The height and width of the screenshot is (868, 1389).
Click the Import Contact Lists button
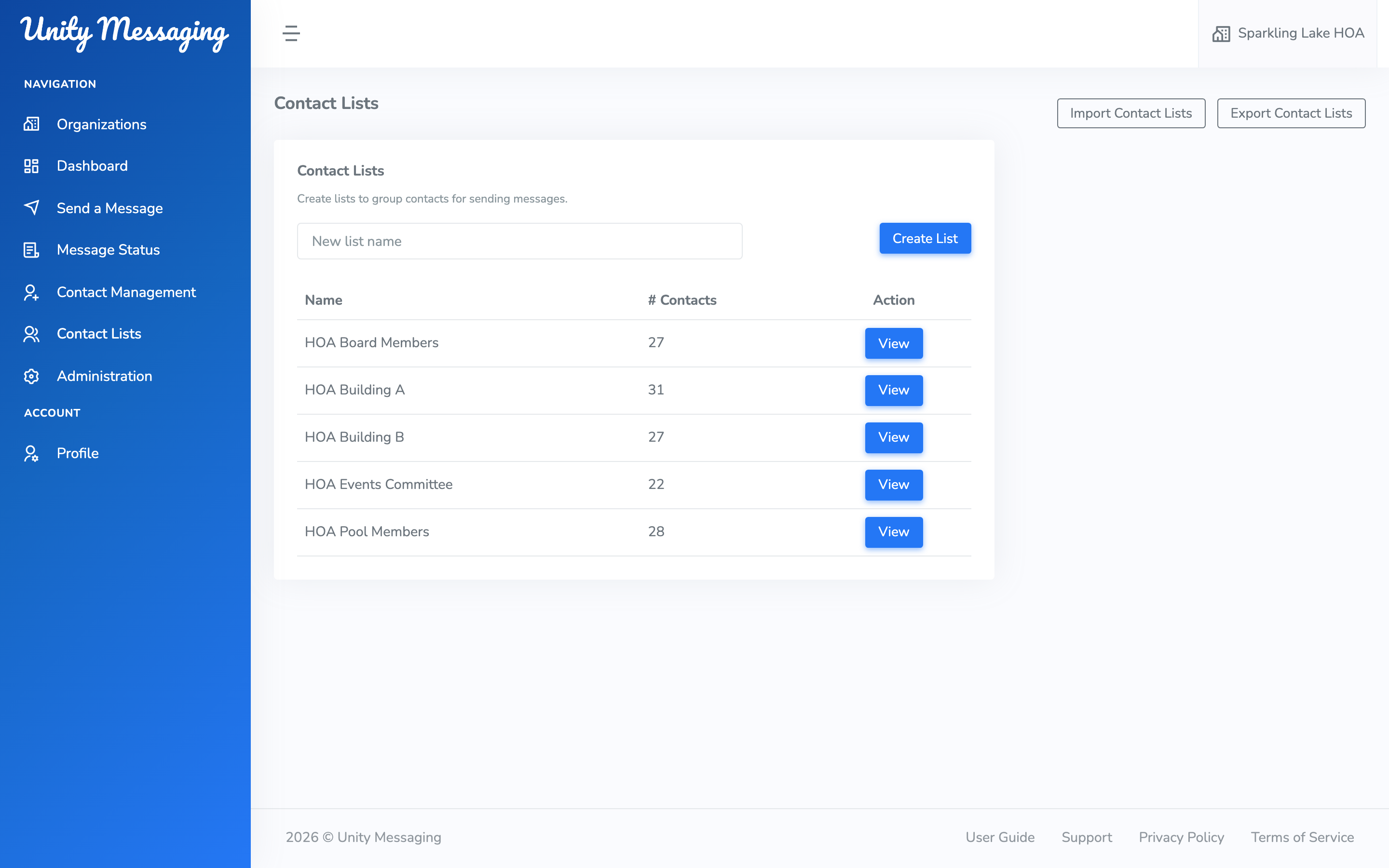click(x=1130, y=113)
